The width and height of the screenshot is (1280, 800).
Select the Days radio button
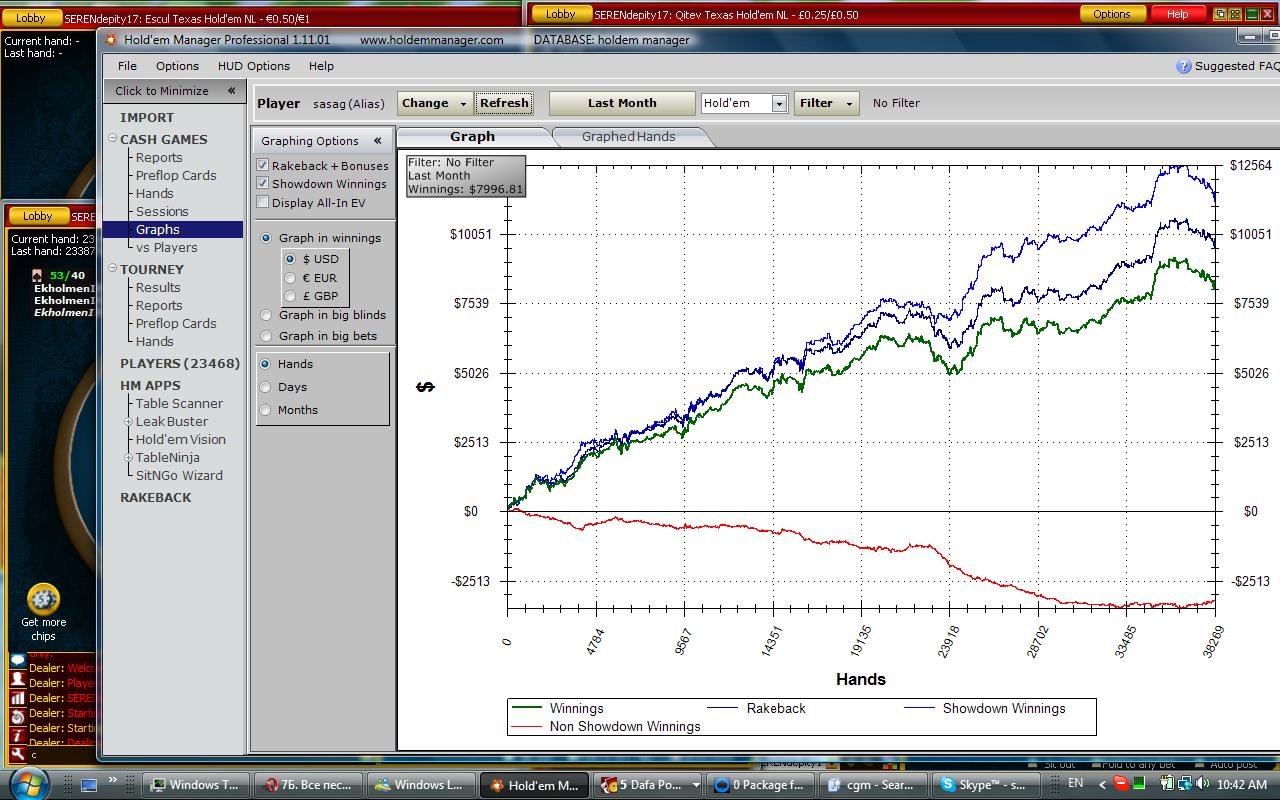[x=266, y=387]
